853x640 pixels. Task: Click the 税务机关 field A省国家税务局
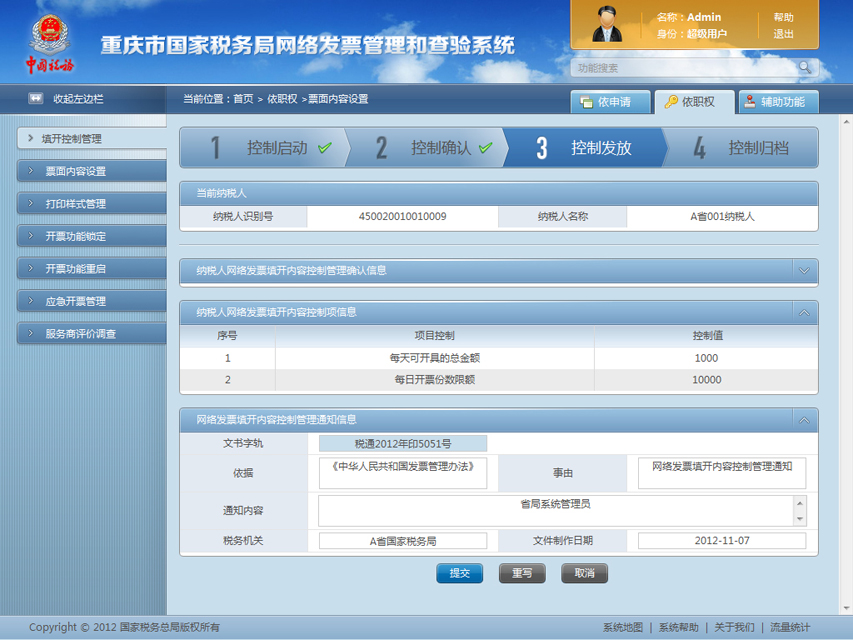pos(403,541)
